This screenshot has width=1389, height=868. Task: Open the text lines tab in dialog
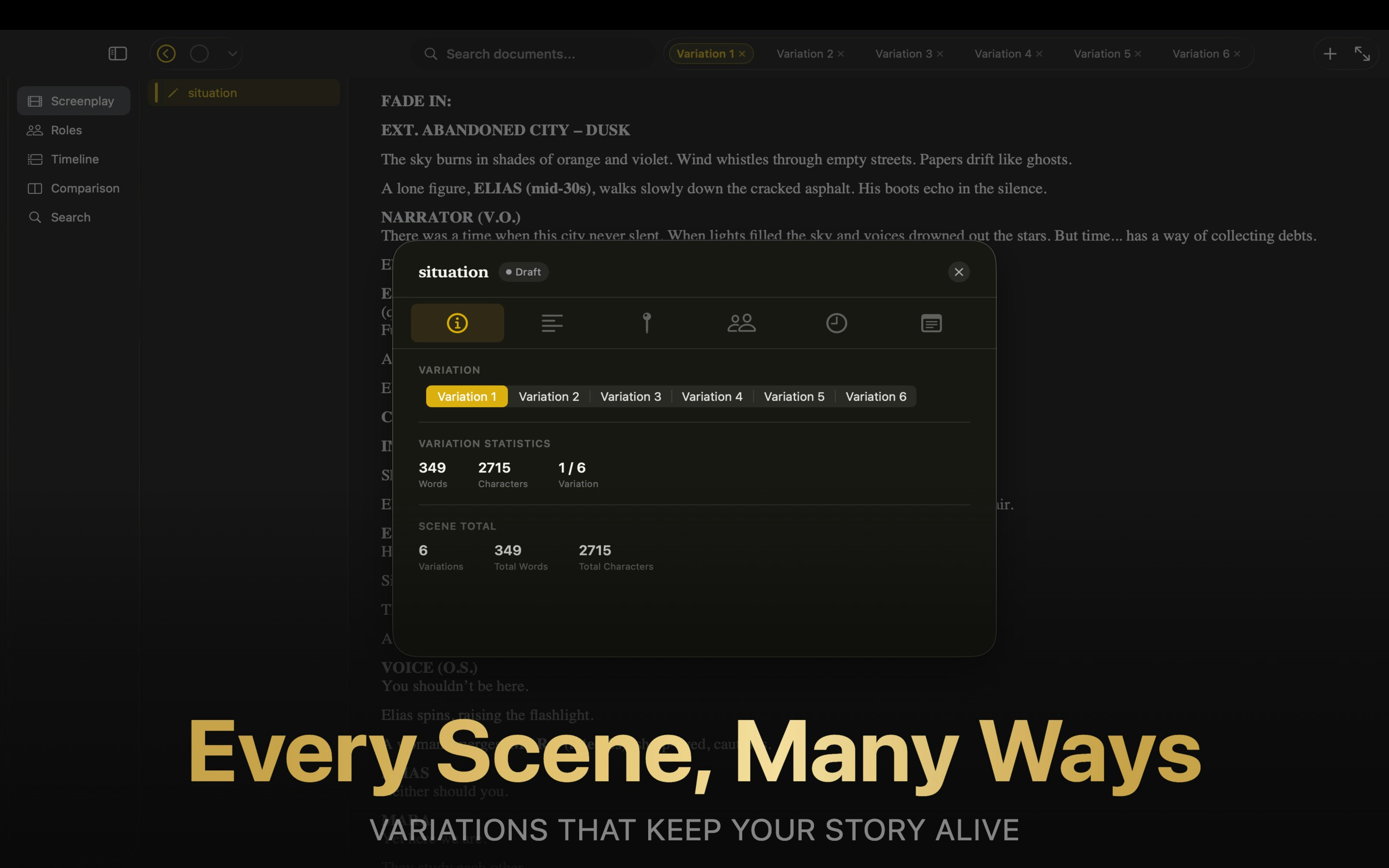coord(552,323)
